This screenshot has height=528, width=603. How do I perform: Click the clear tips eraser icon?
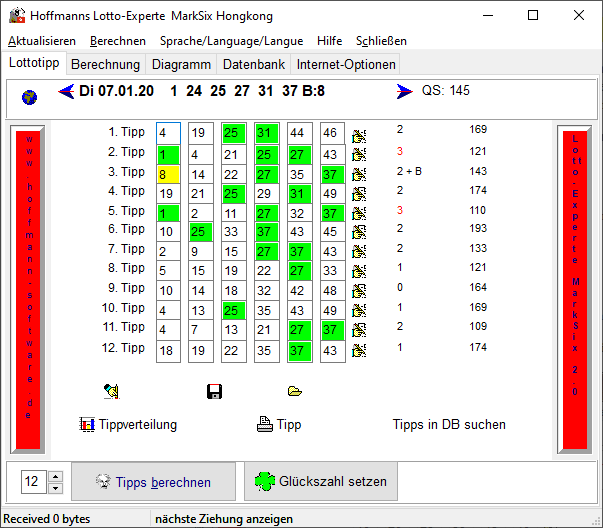112,391
